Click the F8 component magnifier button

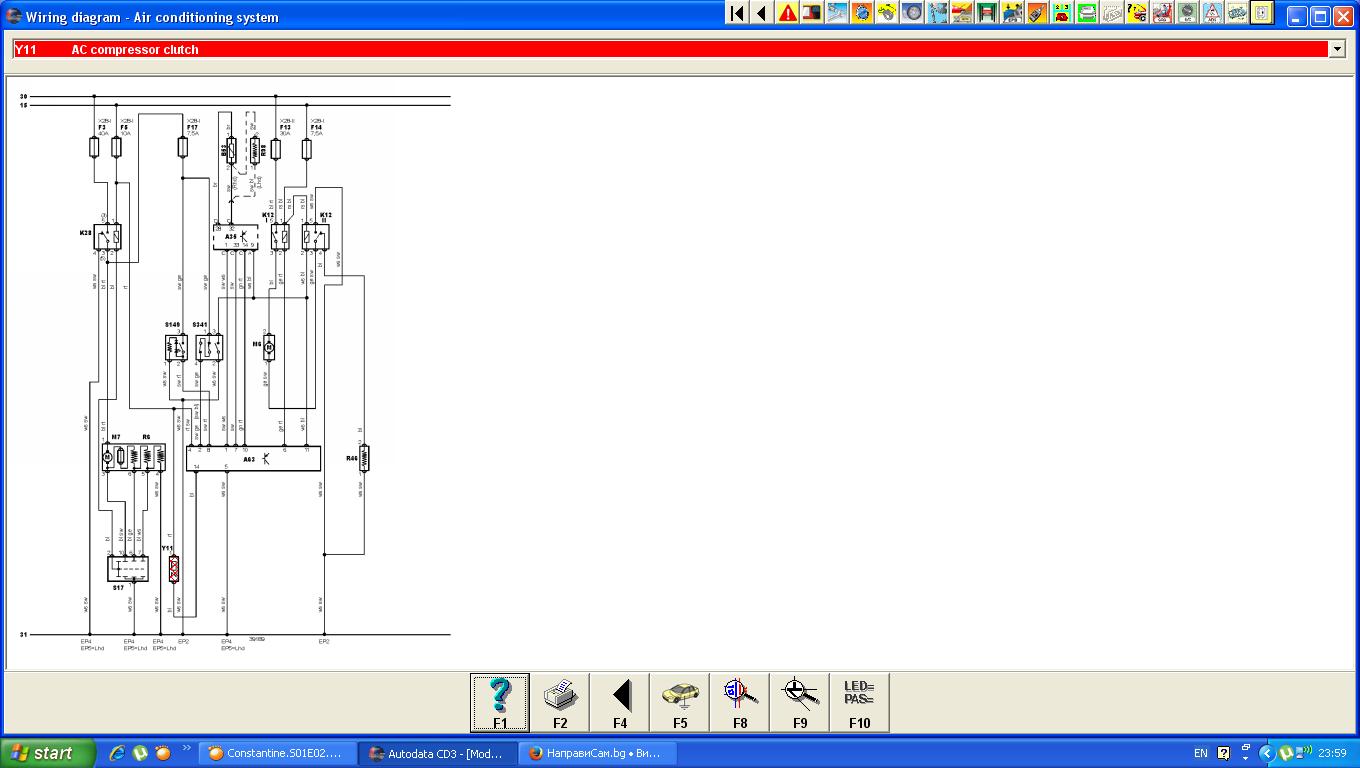pyautogui.click(x=740, y=702)
